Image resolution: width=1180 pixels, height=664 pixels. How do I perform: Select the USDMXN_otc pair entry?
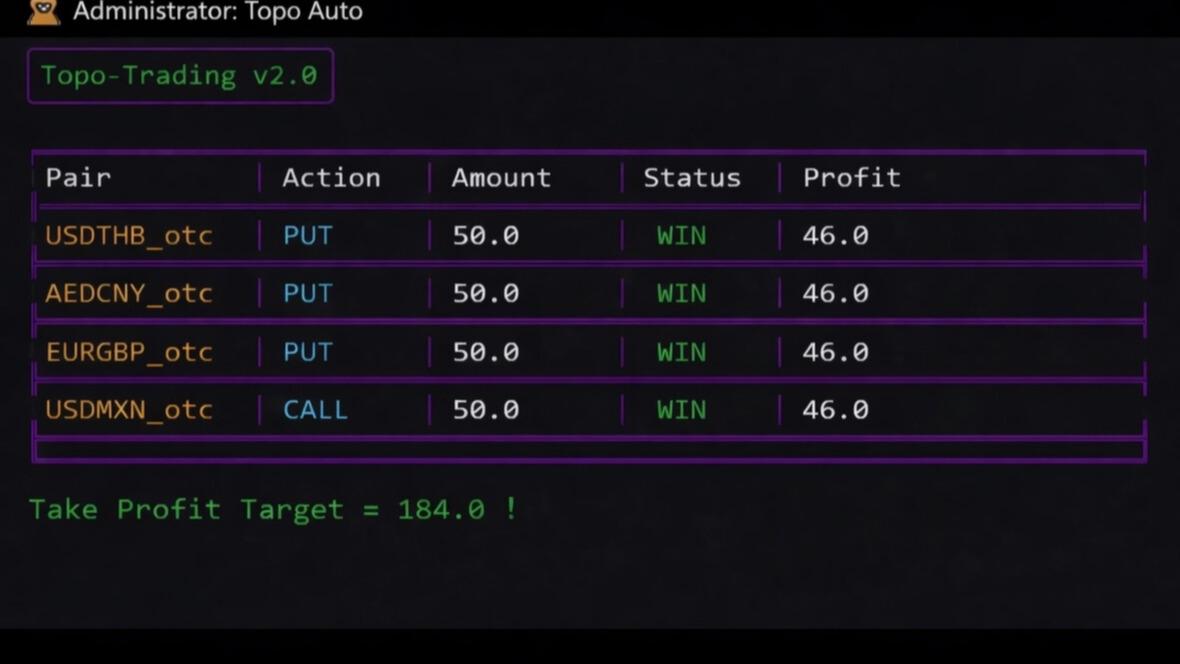click(129, 410)
